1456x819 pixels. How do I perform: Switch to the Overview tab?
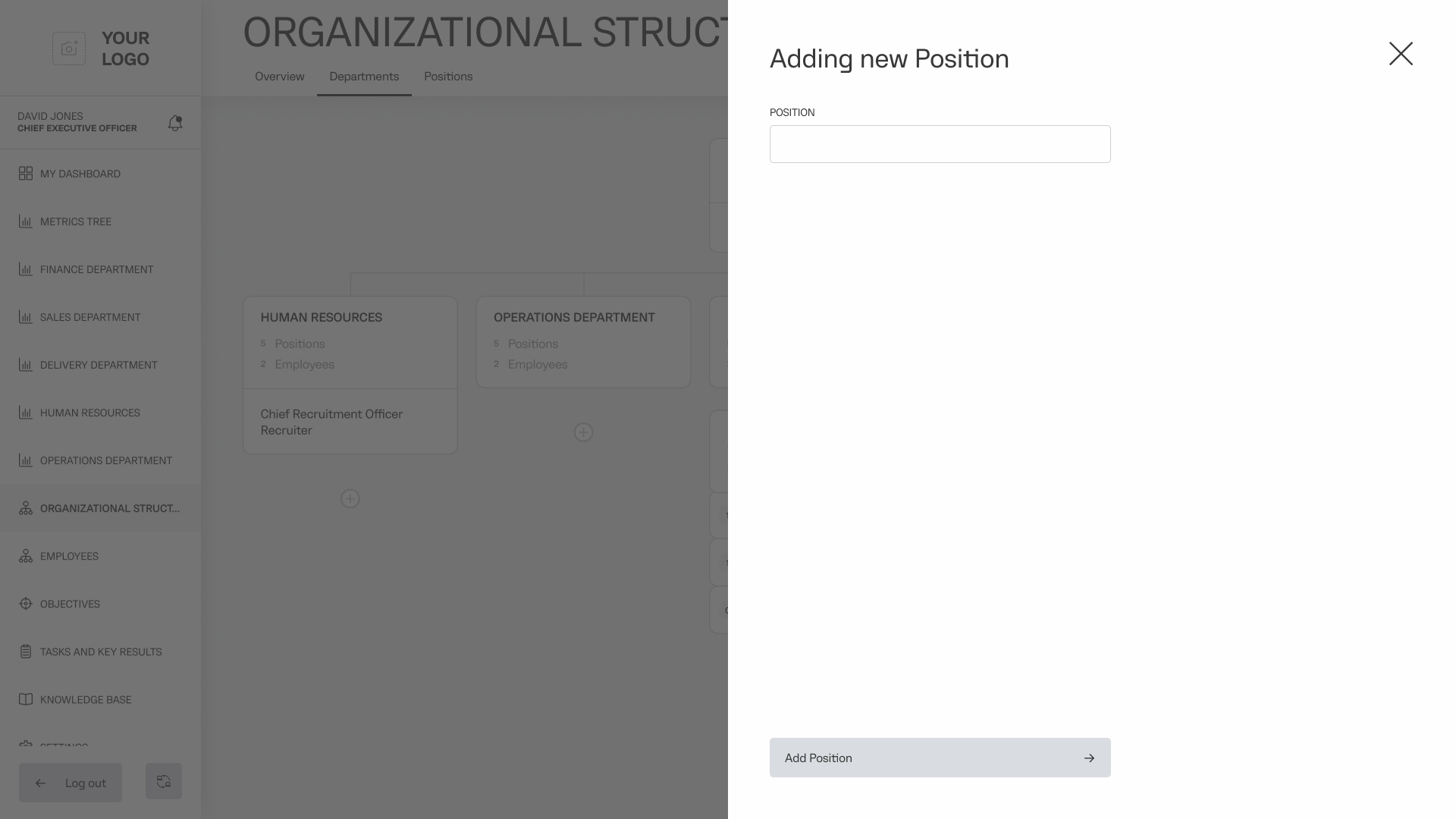click(x=279, y=77)
